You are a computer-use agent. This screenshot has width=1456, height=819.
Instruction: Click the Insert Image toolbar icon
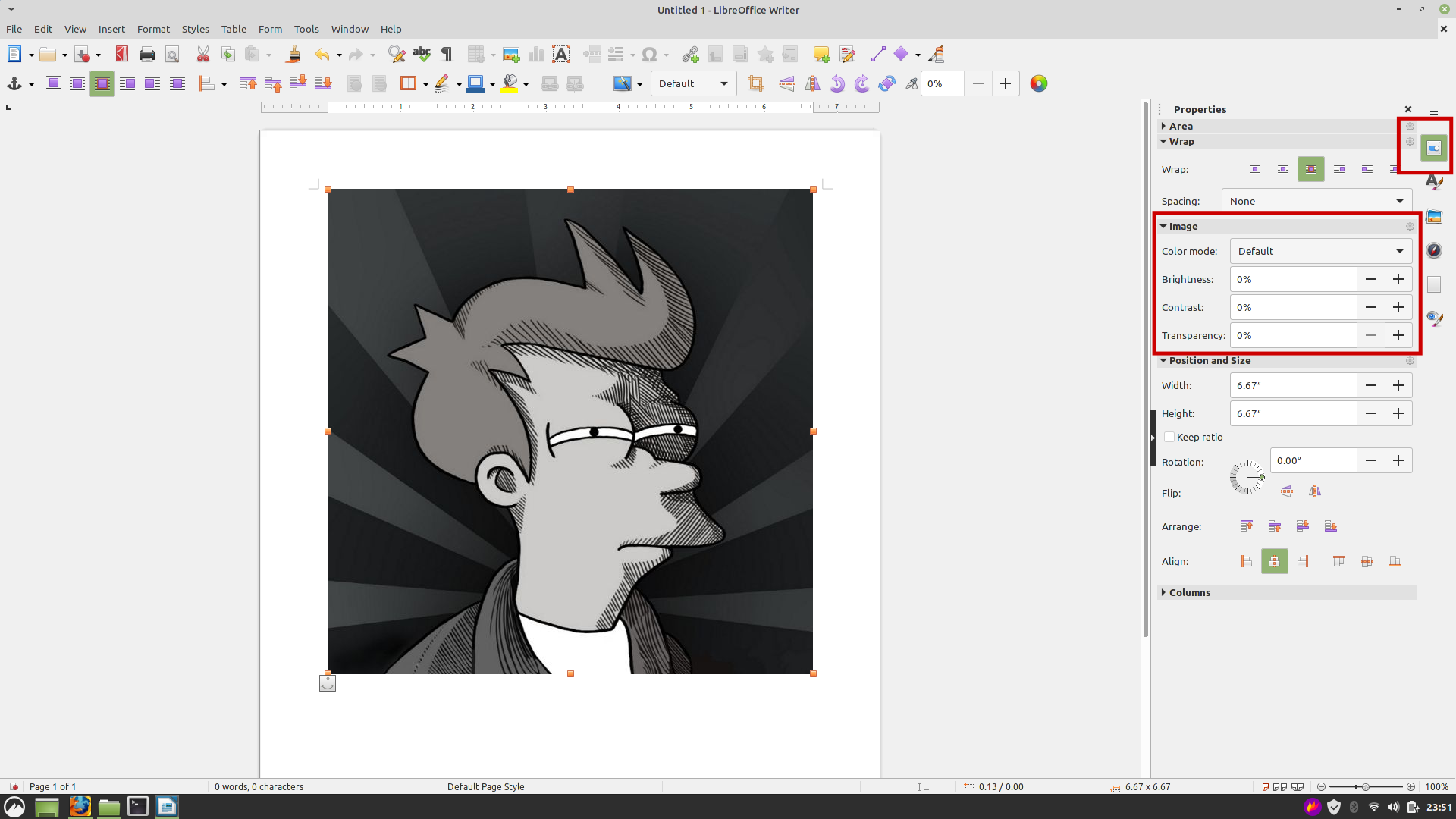pos(511,55)
